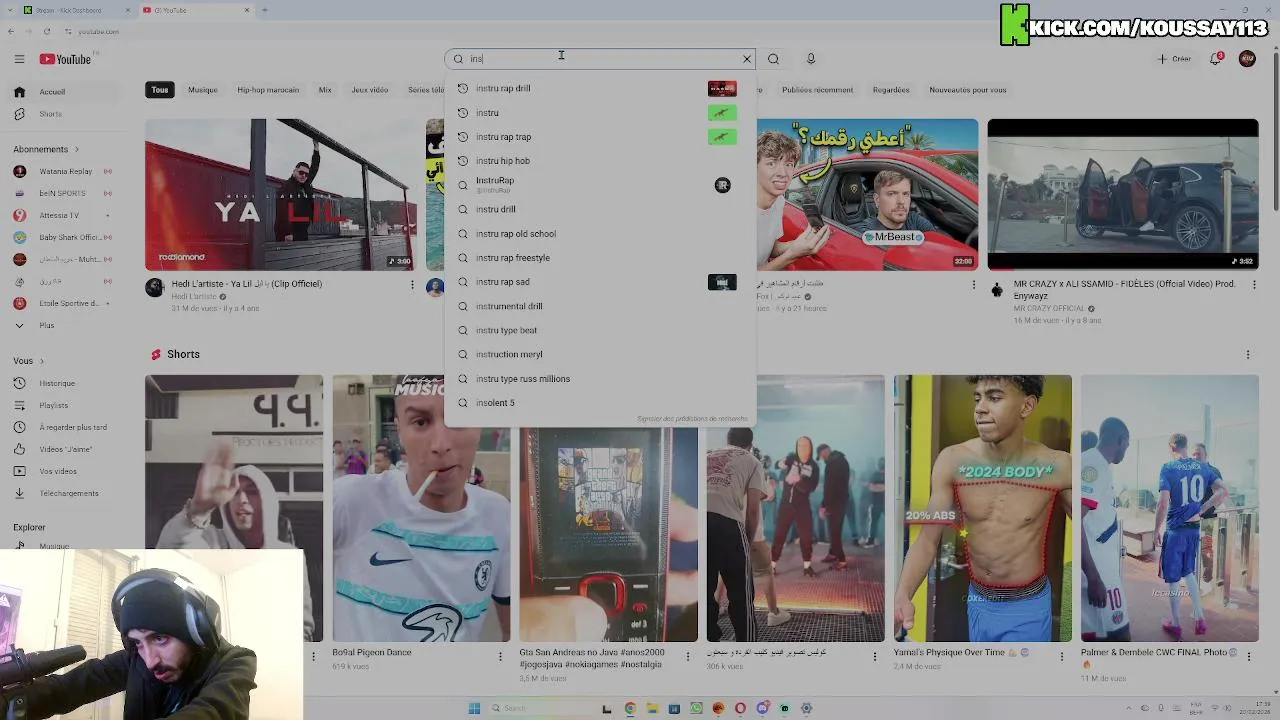Click the page vertical scrollbar
Screen dimensions: 1280x720
tap(1275, 130)
